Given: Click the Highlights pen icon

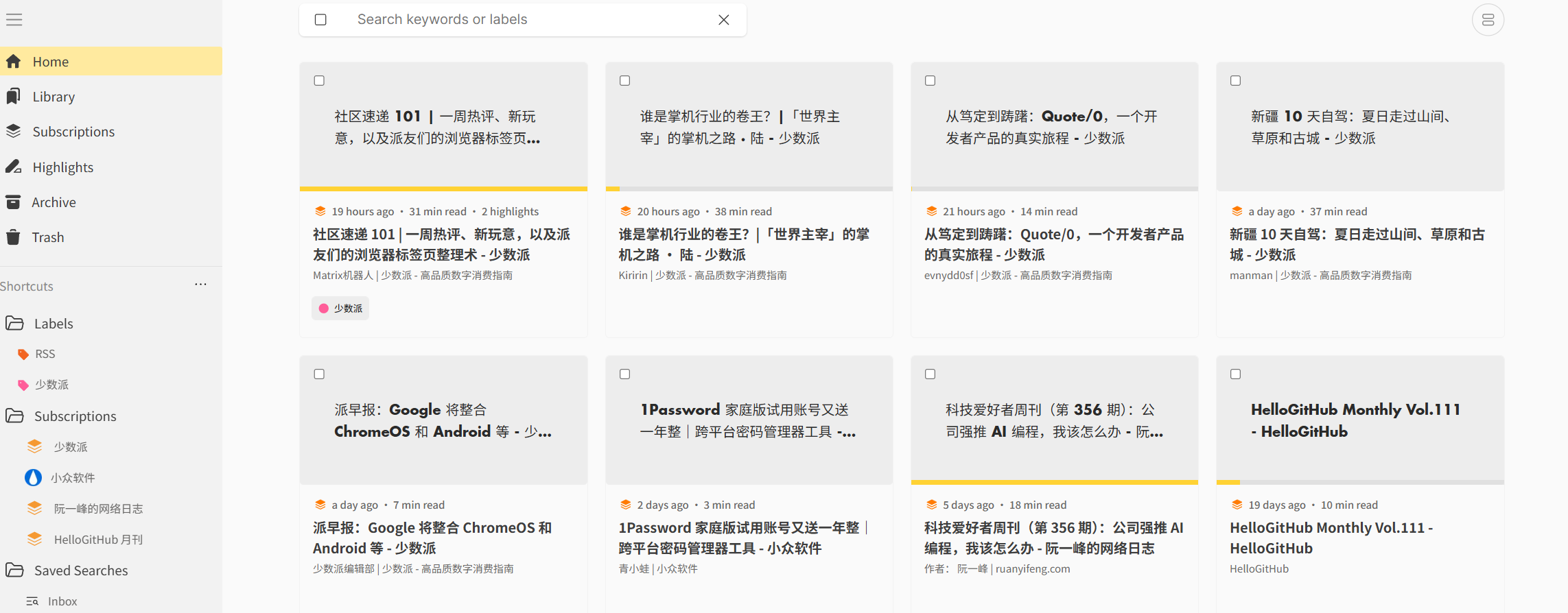Looking at the screenshot, I should (13, 167).
